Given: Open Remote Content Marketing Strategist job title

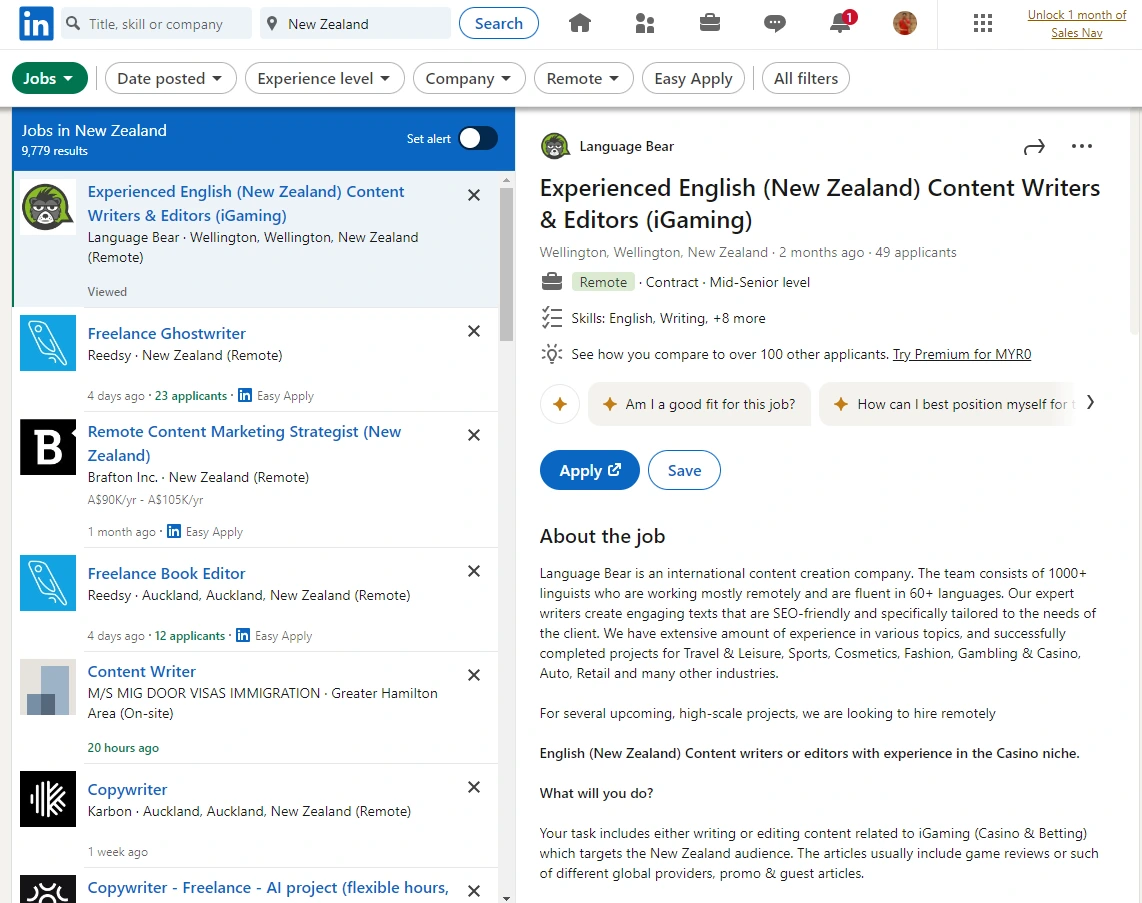Looking at the screenshot, I should (244, 443).
